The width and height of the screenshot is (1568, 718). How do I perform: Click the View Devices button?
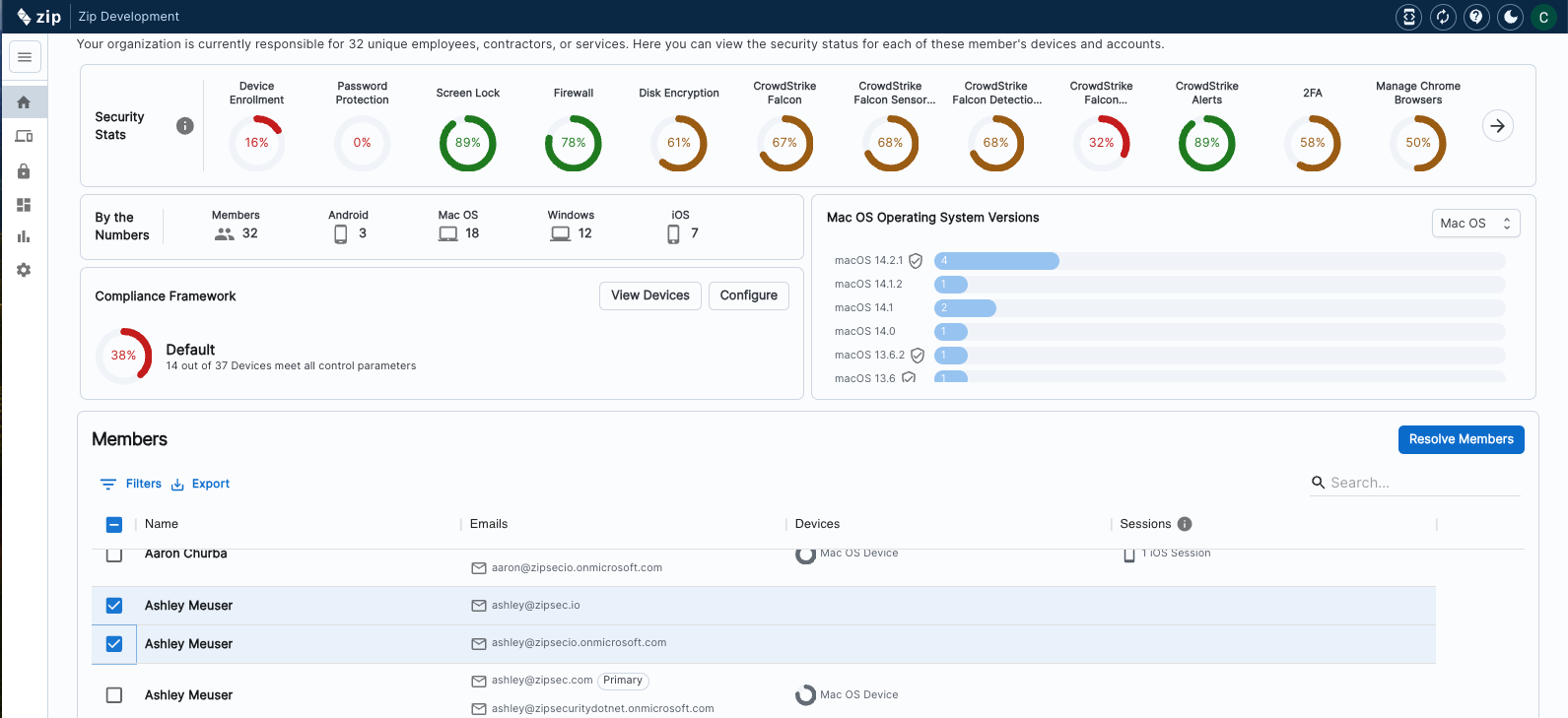point(650,295)
